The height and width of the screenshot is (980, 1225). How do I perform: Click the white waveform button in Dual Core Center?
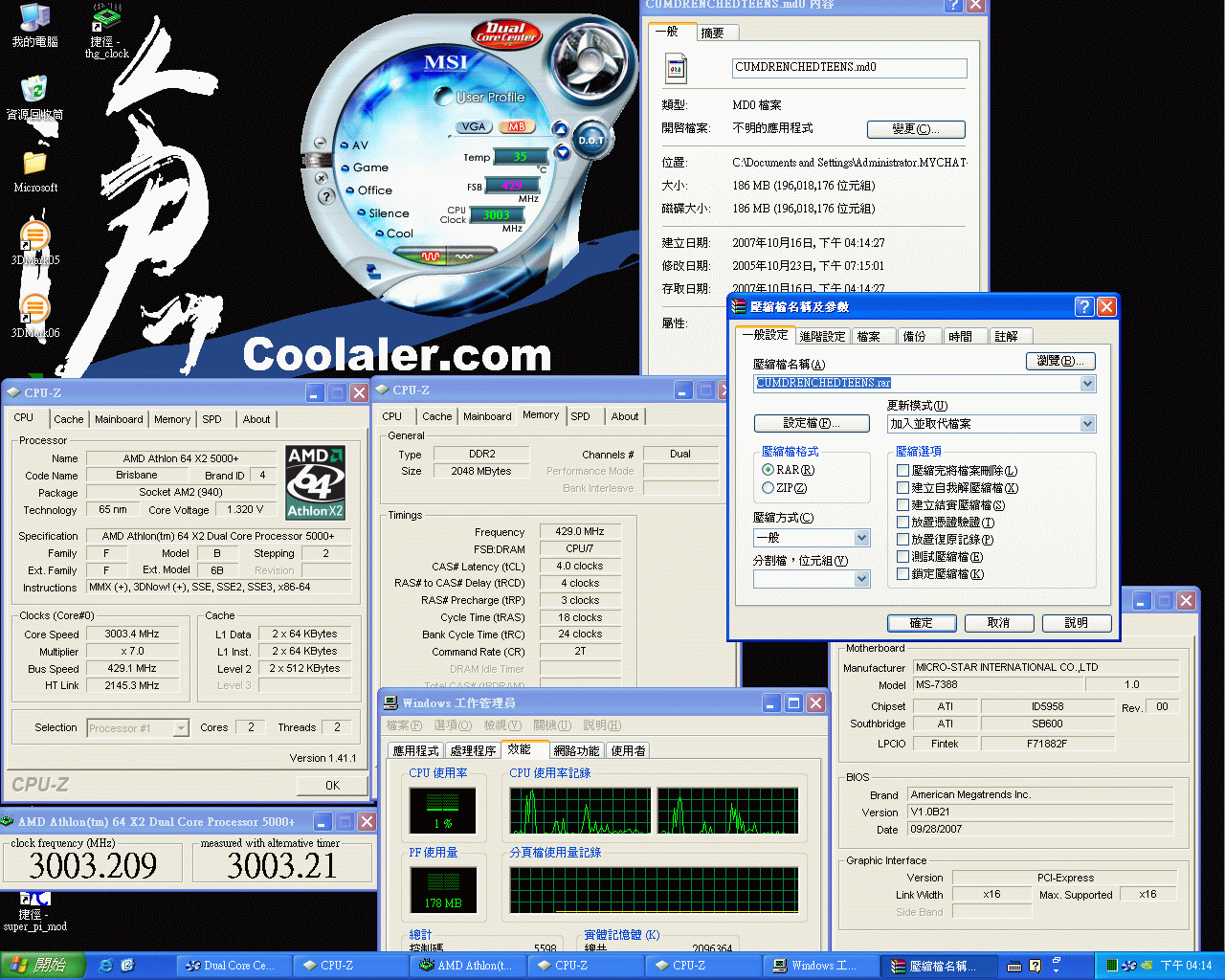click(466, 256)
